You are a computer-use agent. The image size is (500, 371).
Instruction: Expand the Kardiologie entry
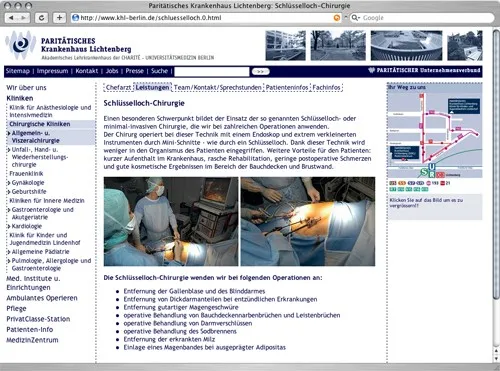click(x=25, y=226)
